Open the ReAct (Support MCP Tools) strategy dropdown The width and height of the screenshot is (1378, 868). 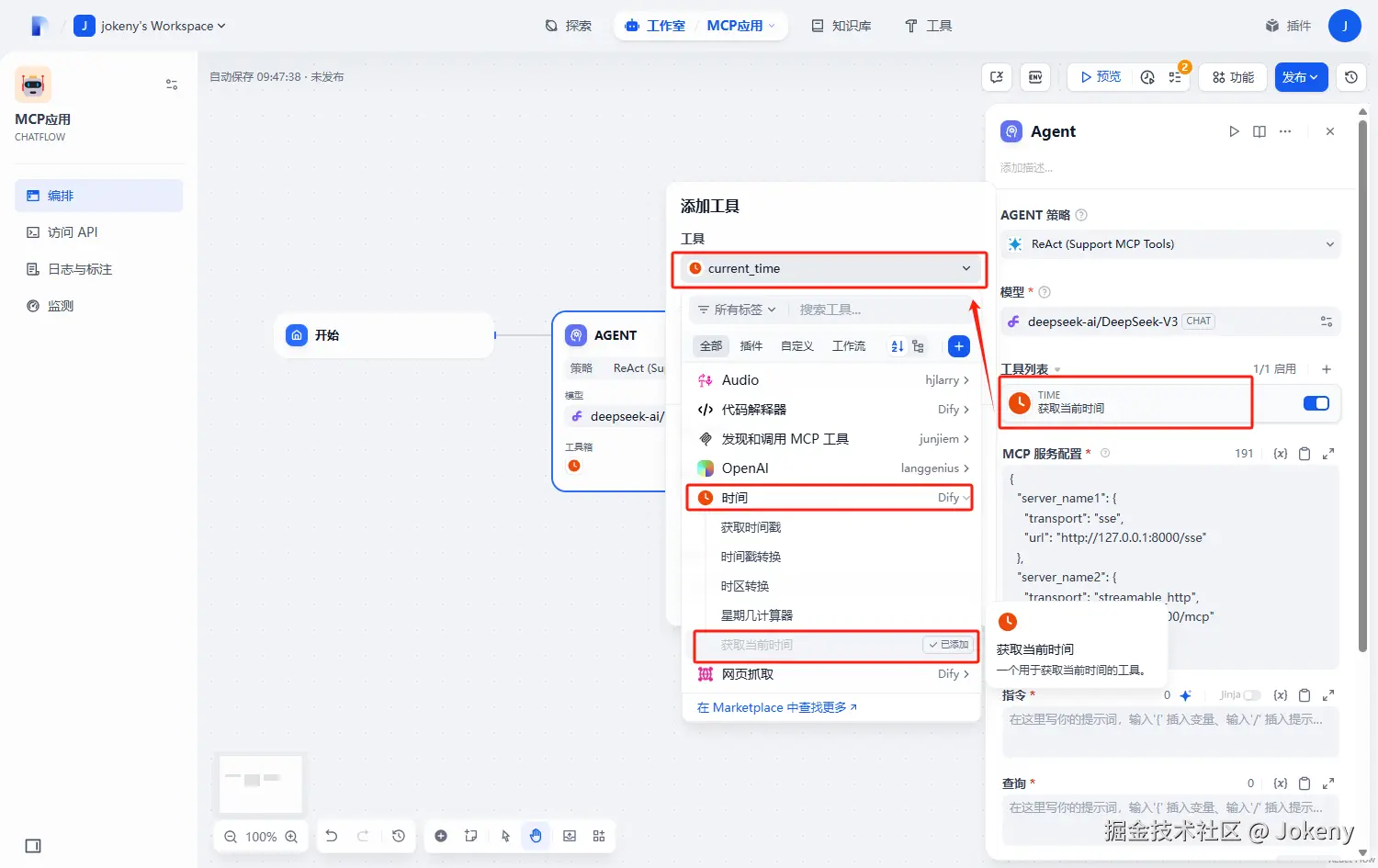[x=1170, y=244]
